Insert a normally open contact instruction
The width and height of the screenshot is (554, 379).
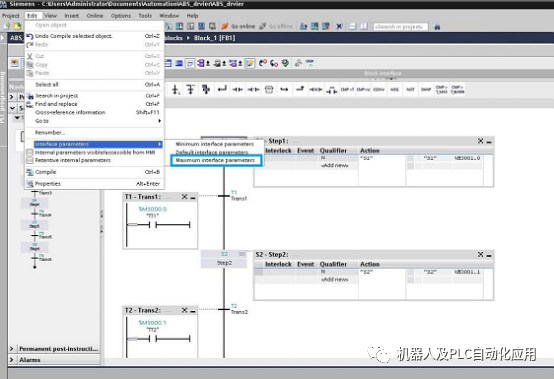coord(237,90)
